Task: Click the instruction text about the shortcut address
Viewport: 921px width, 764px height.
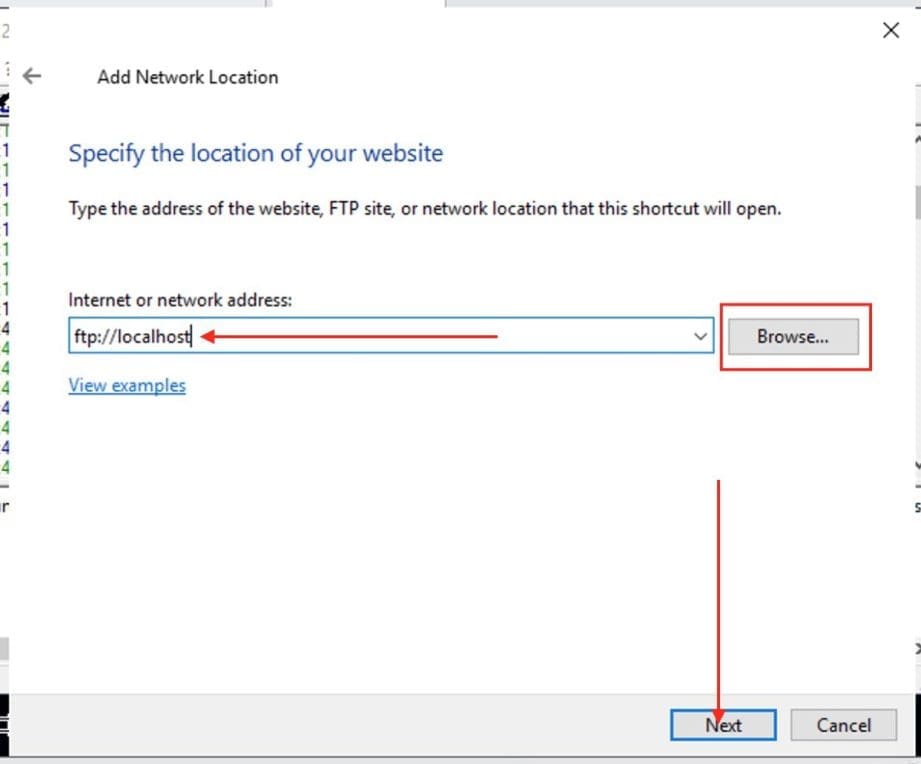Action: coord(424,210)
